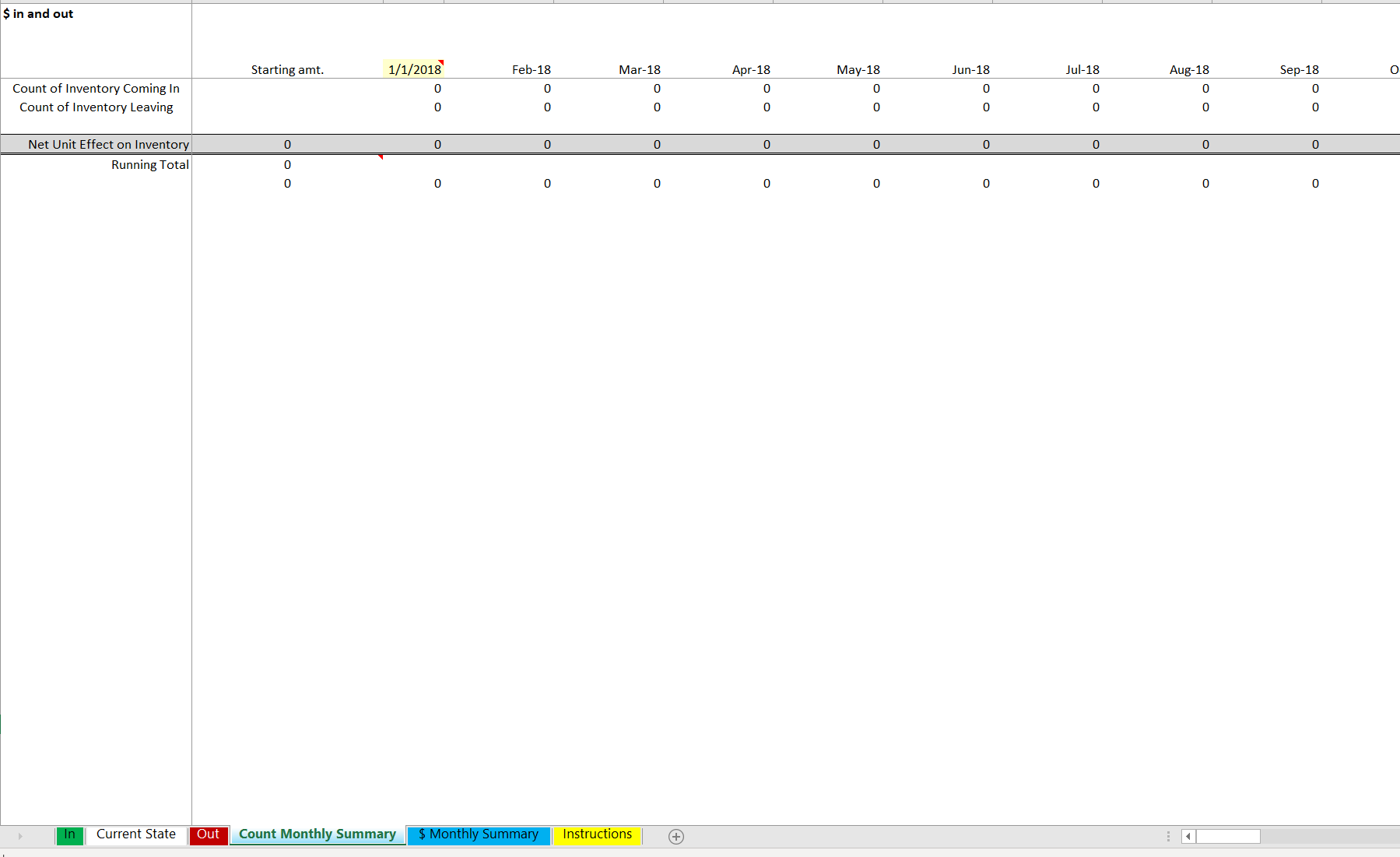Select the highlighted 1/1/2018 date cell
Image resolution: width=1400 pixels, height=857 pixels.
tap(415, 69)
